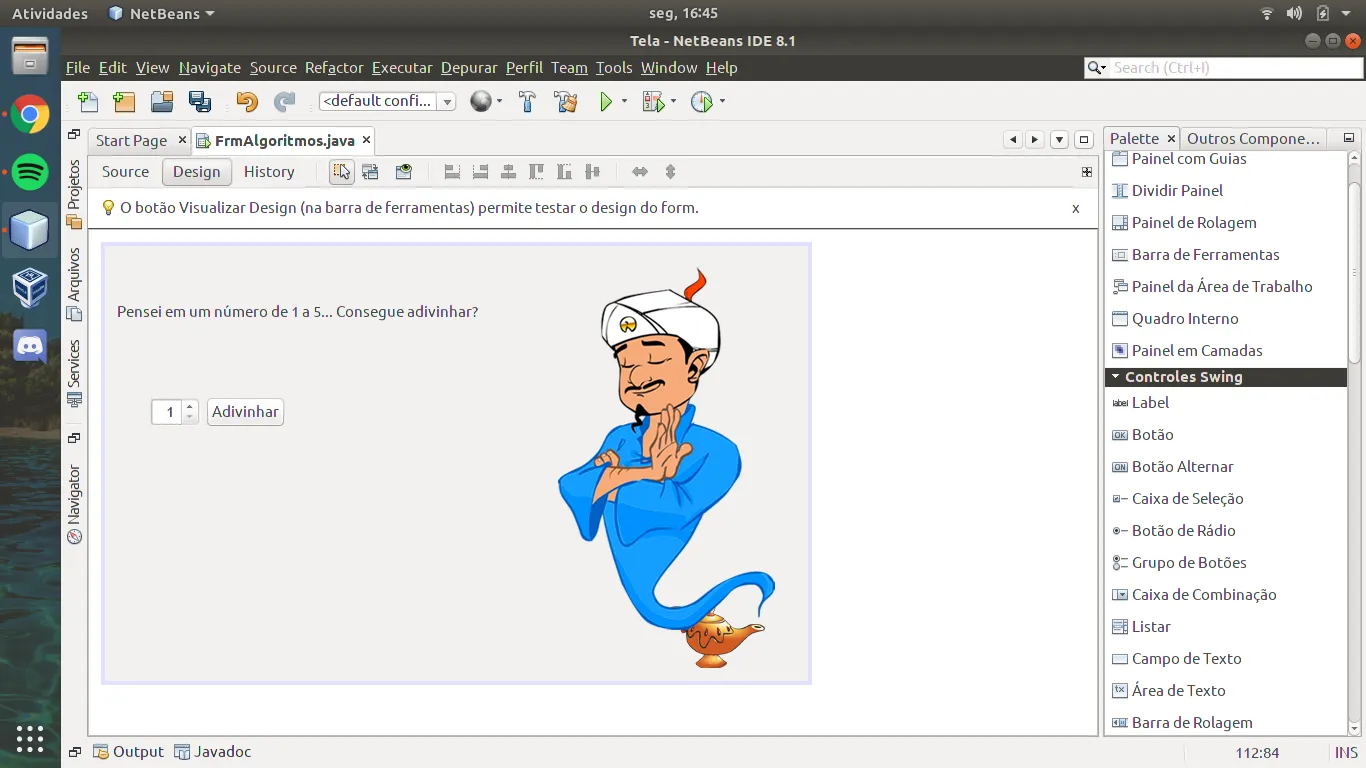1366x768 pixels.
Task: Run the project with green play icon
Action: 606,102
